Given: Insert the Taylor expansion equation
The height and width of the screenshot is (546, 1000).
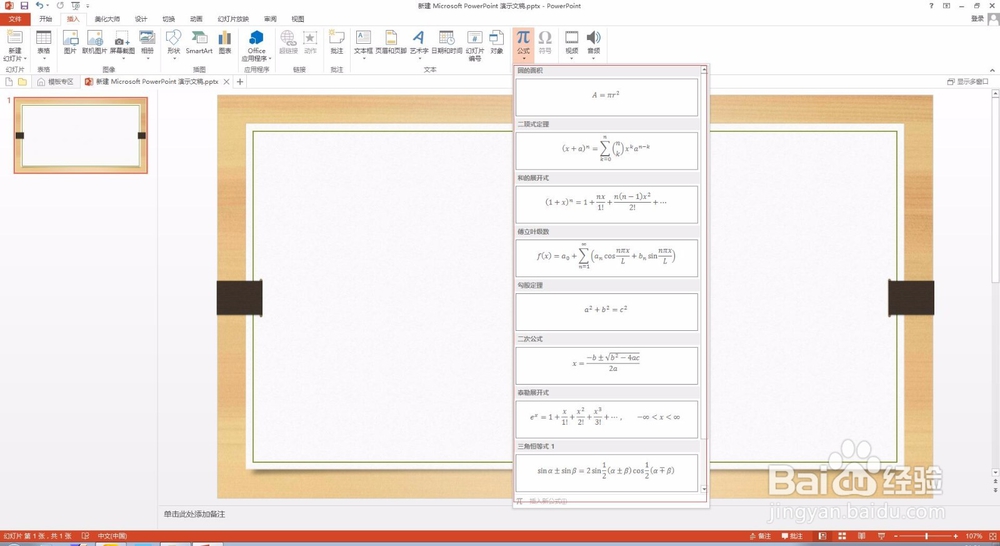Looking at the screenshot, I should (x=607, y=418).
